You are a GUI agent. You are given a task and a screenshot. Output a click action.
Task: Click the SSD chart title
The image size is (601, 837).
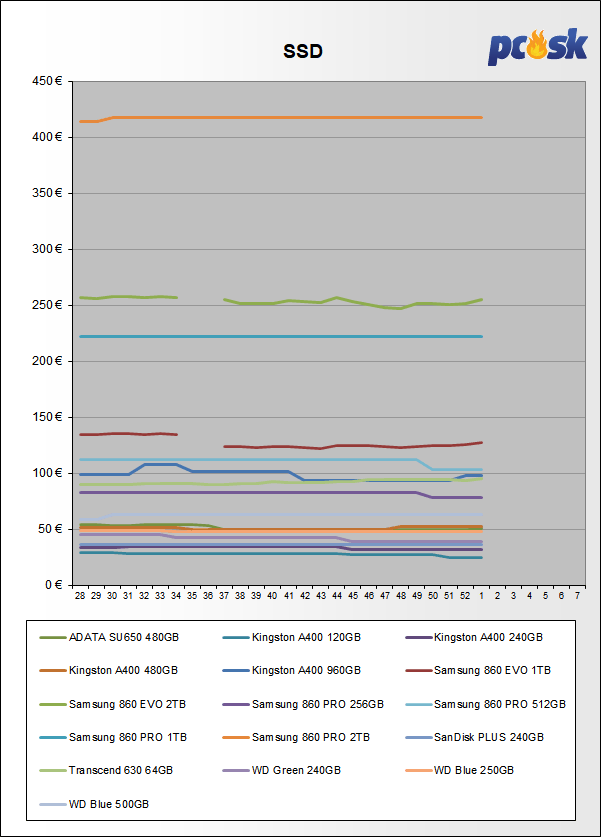pyautogui.click(x=303, y=51)
